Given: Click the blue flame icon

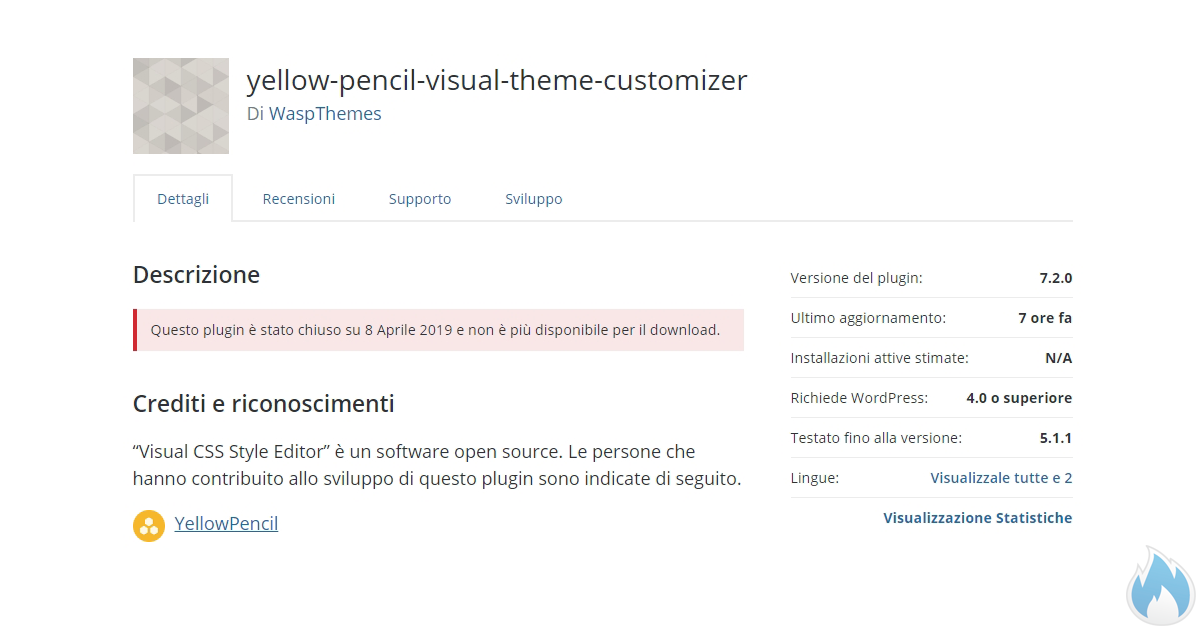Looking at the screenshot, I should (1161, 586).
